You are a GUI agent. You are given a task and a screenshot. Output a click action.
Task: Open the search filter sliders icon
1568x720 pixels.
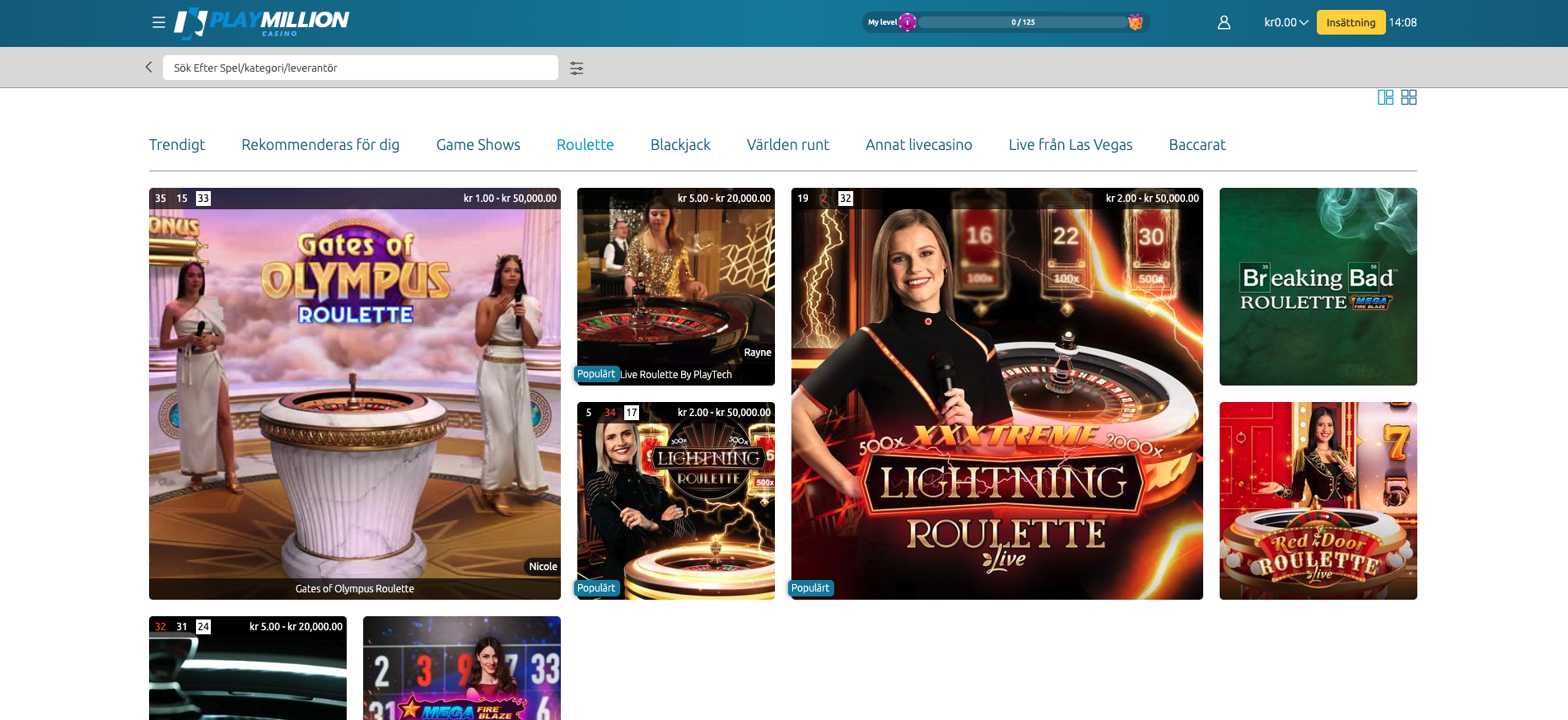pos(576,68)
